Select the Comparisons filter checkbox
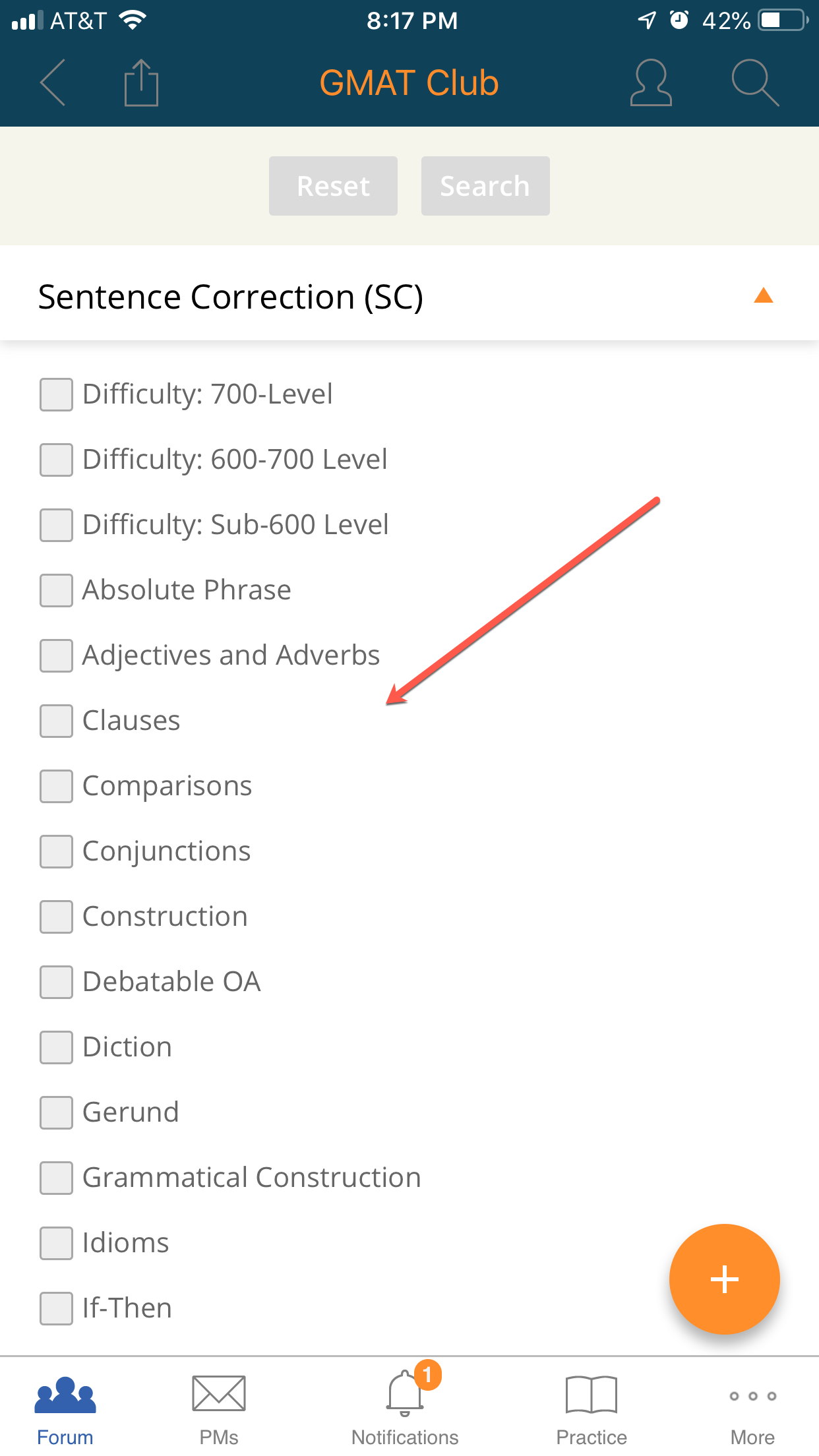Image resolution: width=819 pixels, height=1456 pixels. coord(56,786)
